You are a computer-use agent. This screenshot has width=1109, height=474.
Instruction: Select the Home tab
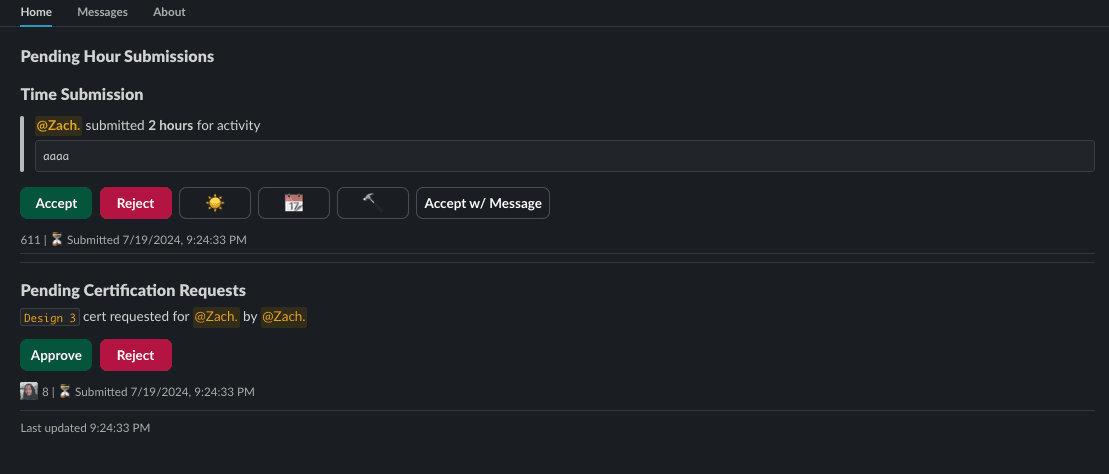point(36,12)
